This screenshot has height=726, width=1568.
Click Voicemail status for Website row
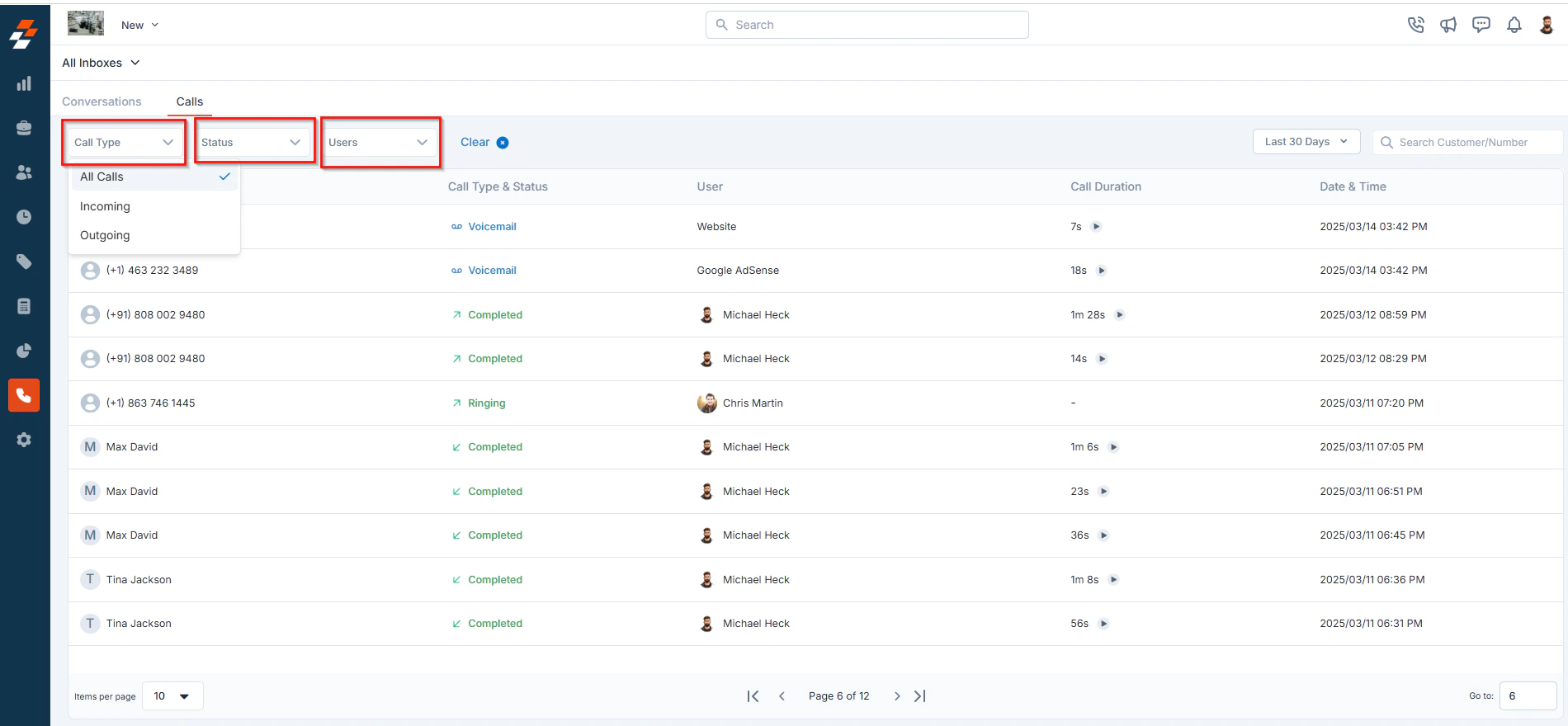(x=484, y=227)
